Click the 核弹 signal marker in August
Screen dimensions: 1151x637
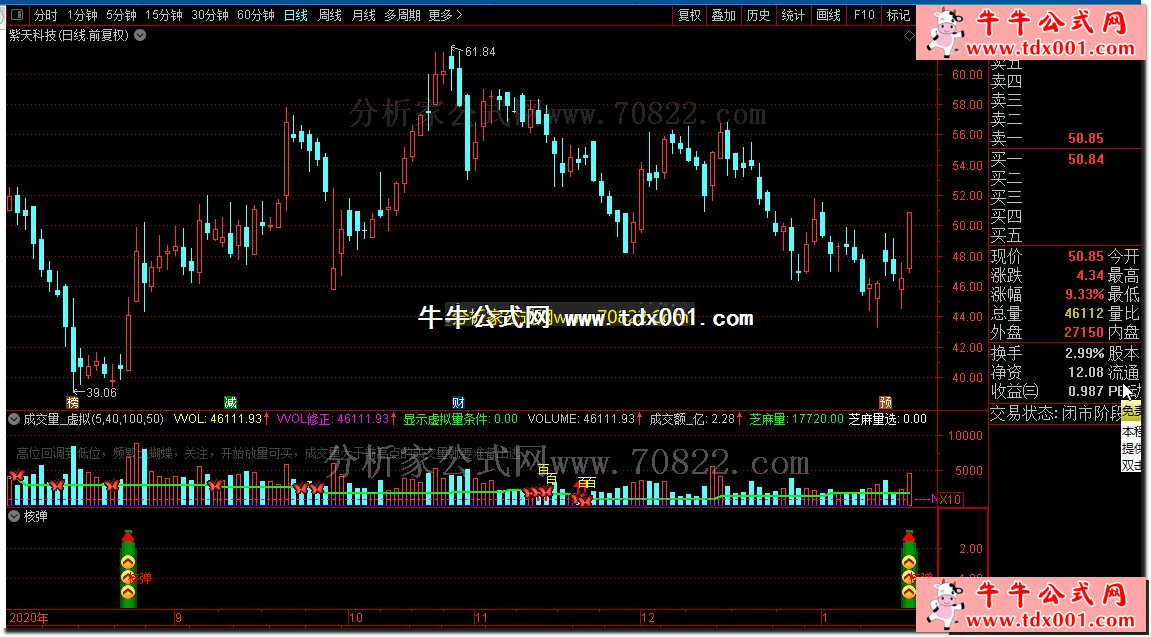(128, 569)
